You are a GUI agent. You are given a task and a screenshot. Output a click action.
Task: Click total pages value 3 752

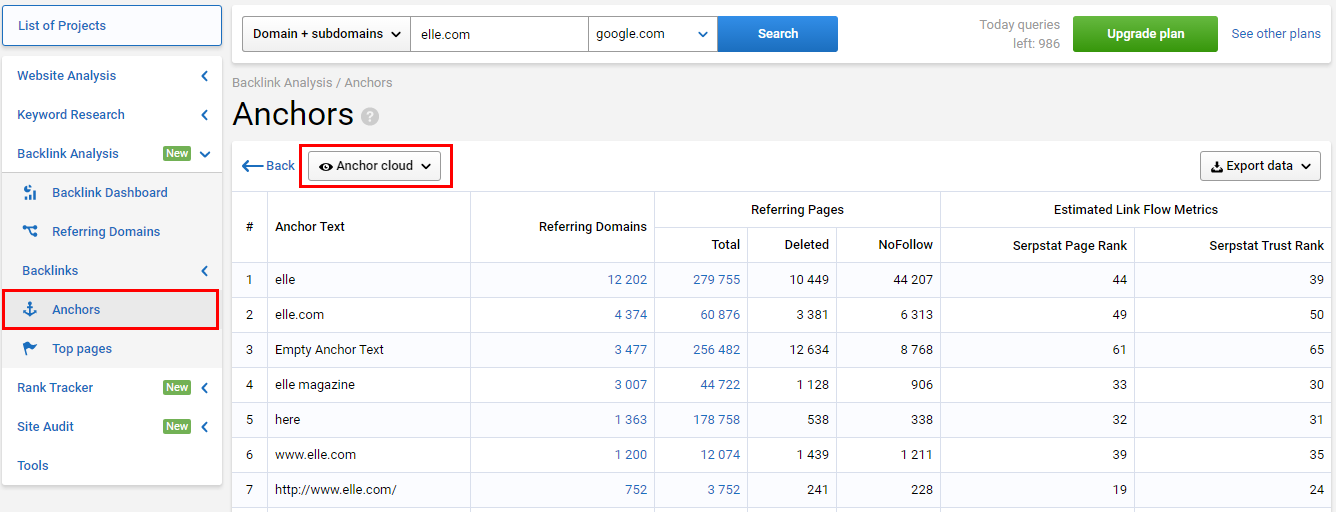[725, 490]
